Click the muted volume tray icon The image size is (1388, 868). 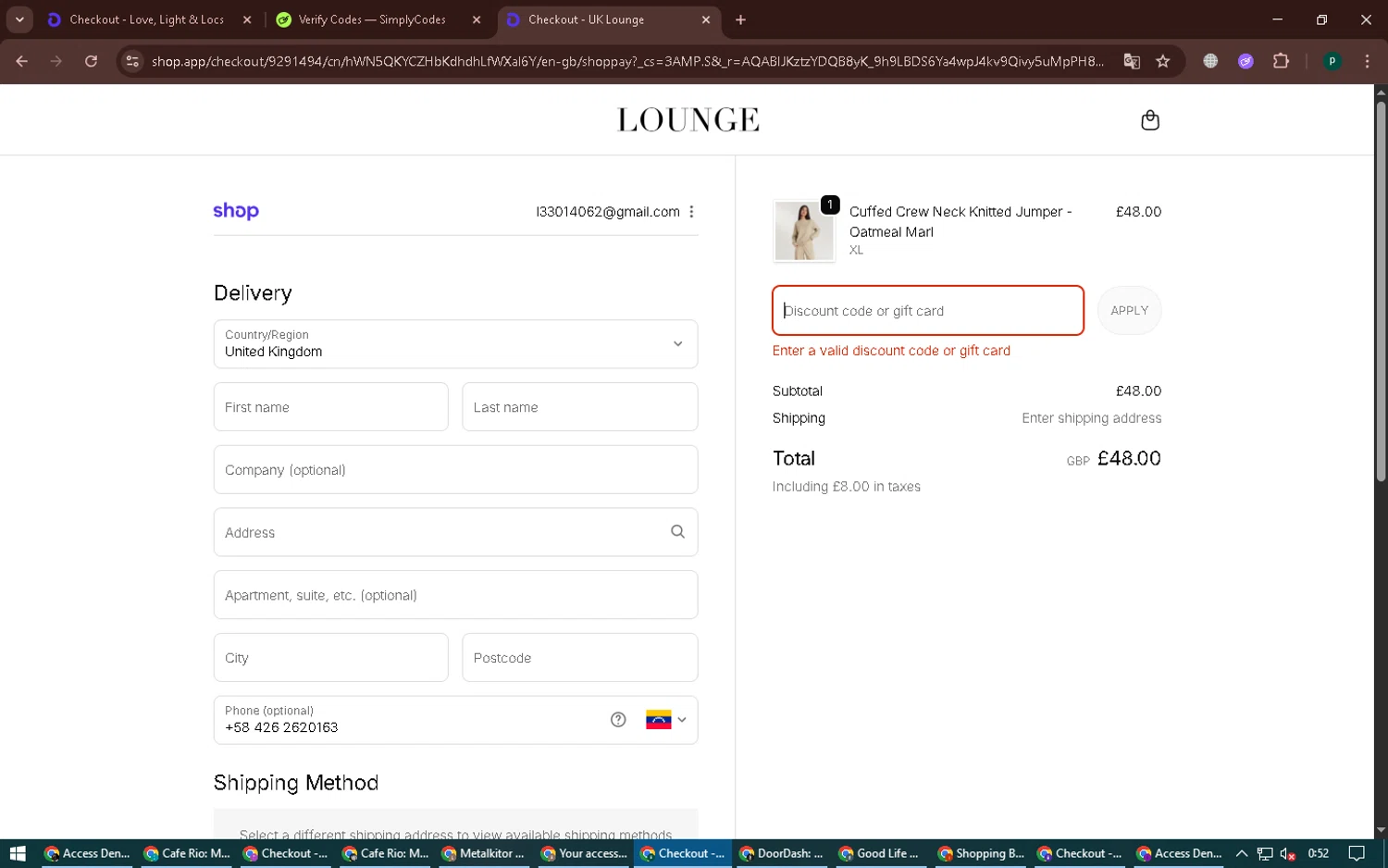(x=1286, y=853)
